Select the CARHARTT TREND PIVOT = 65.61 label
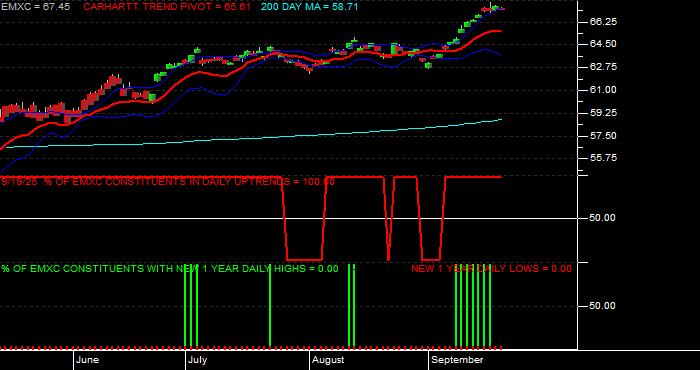The width and height of the screenshot is (700, 370). (x=167, y=7)
